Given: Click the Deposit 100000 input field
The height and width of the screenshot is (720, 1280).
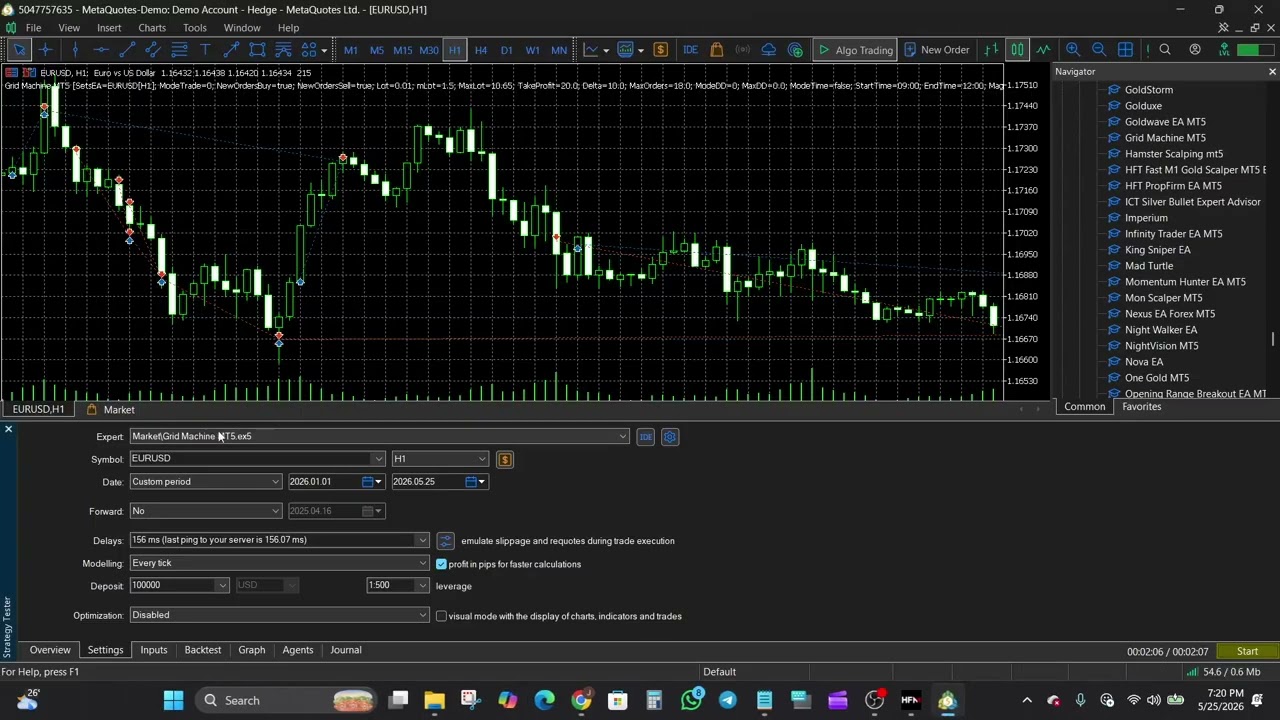Looking at the screenshot, I should [x=172, y=586].
